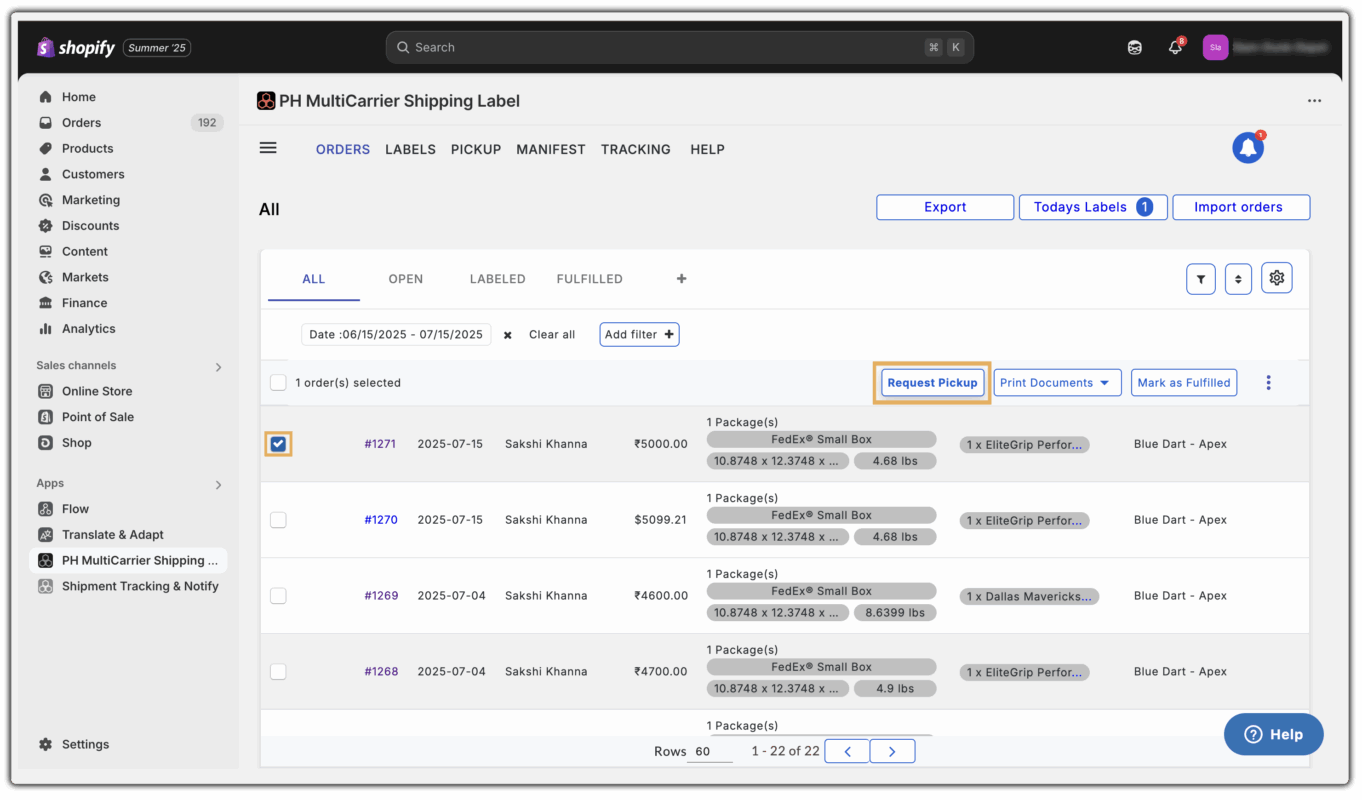The image size is (1362, 800).
Task: Add a new view tab with plus
Action: pyautogui.click(x=681, y=279)
